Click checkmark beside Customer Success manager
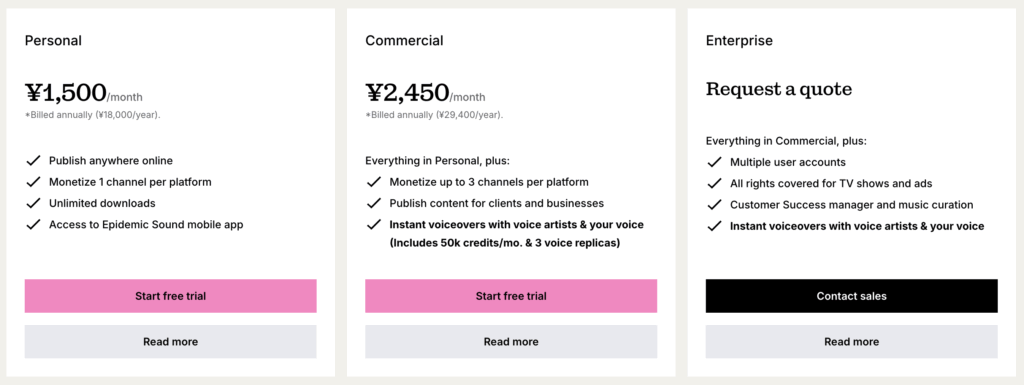This screenshot has width=1024, height=385. point(714,205)
